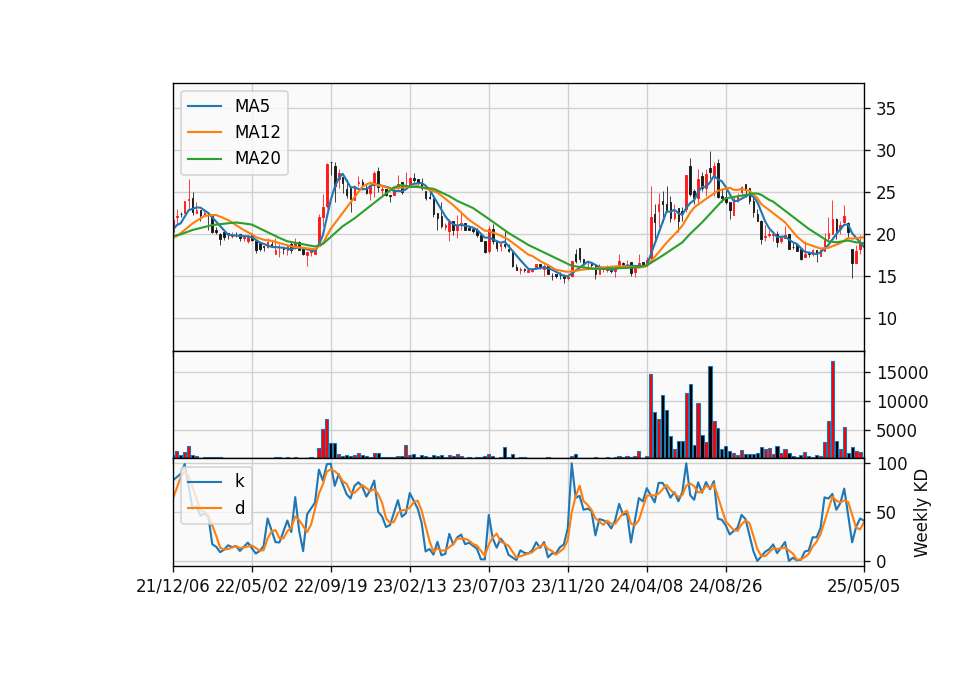Click the x-axis date 23/07/03
This screenshot has height=690, width=960.
point(489,586)
